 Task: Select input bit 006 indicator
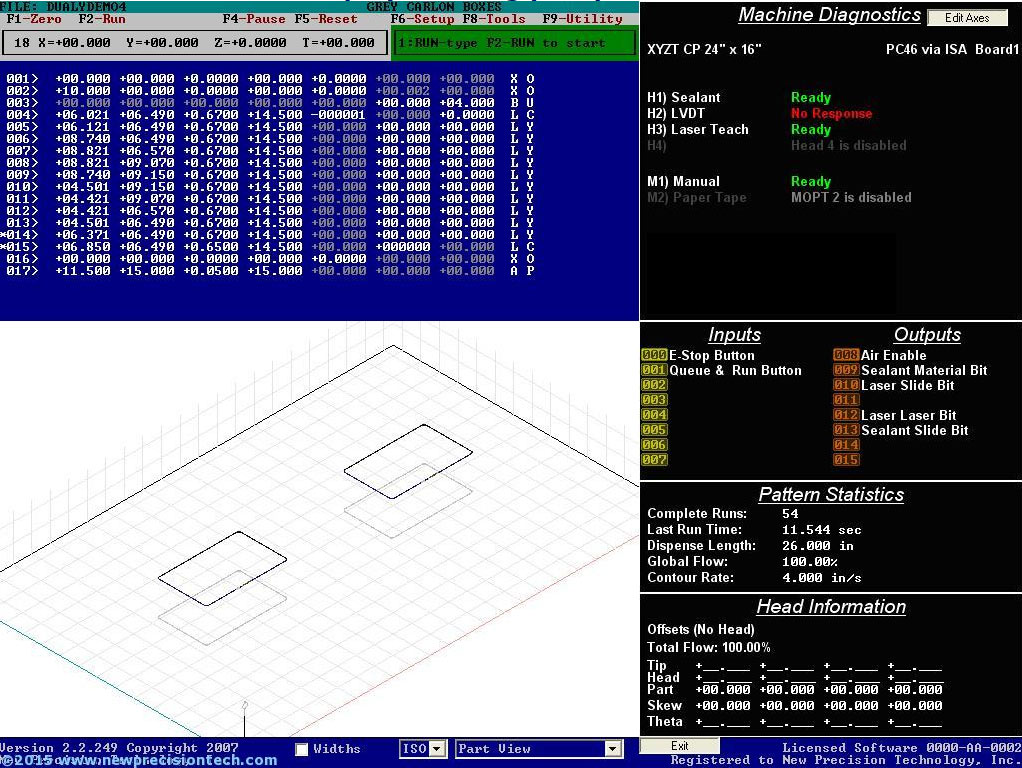coord(654,445)
